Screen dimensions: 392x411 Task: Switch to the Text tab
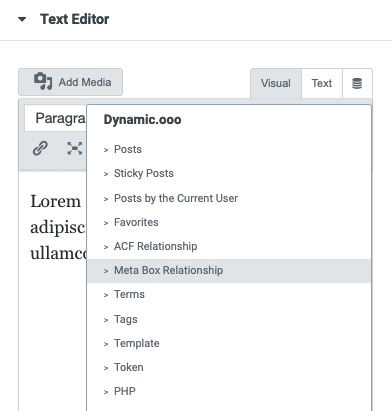(322, 83)
